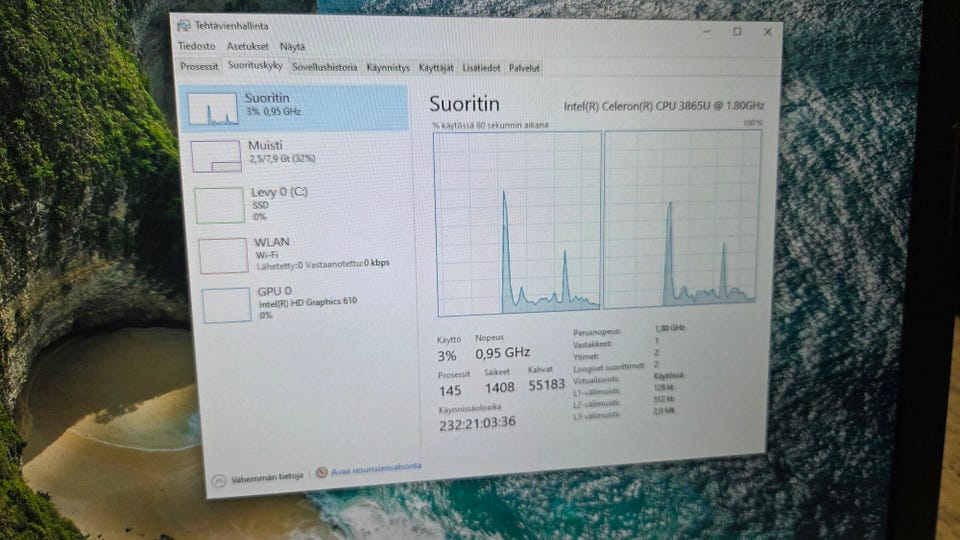Click the GPU 0 sidebar label
Viewport: 960px width, 540px height.
pos(274,291)
